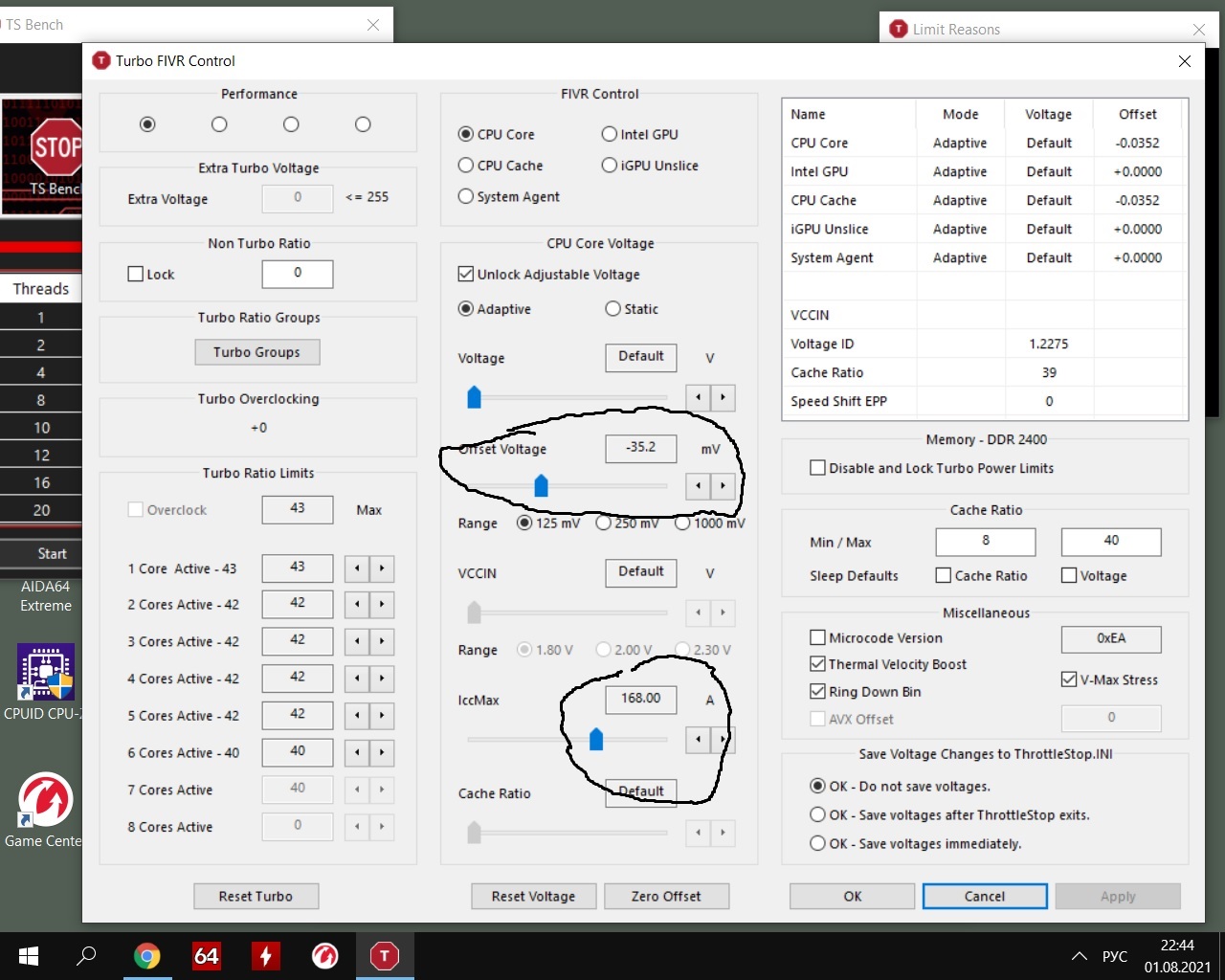Set offset range to 1000 mV
This screenshot has width=1225, height=980.
710,523
